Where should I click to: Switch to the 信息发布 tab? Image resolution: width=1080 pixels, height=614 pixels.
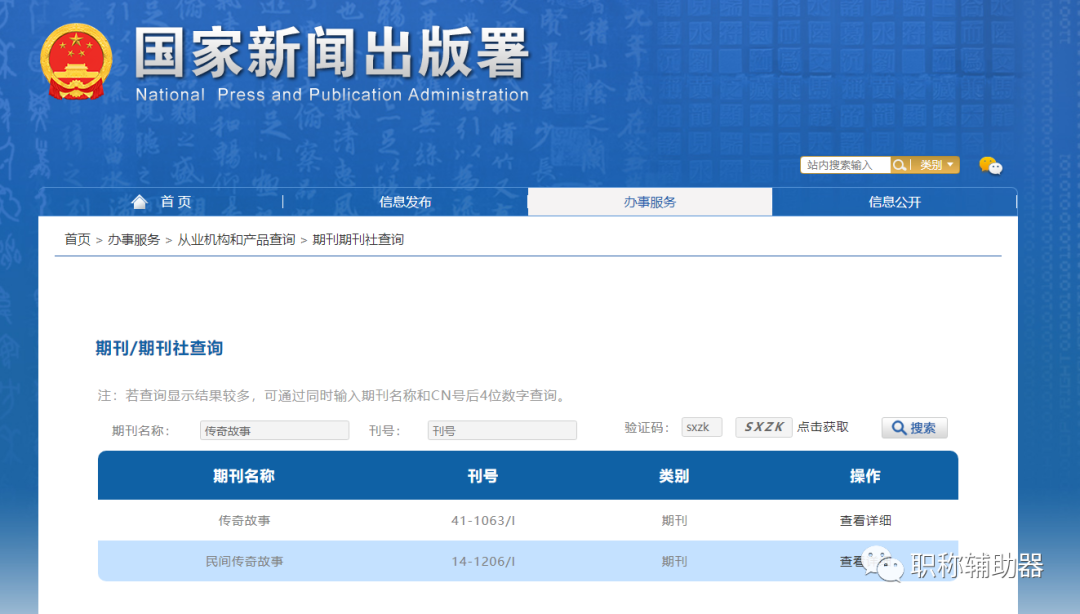coord(407,201)
